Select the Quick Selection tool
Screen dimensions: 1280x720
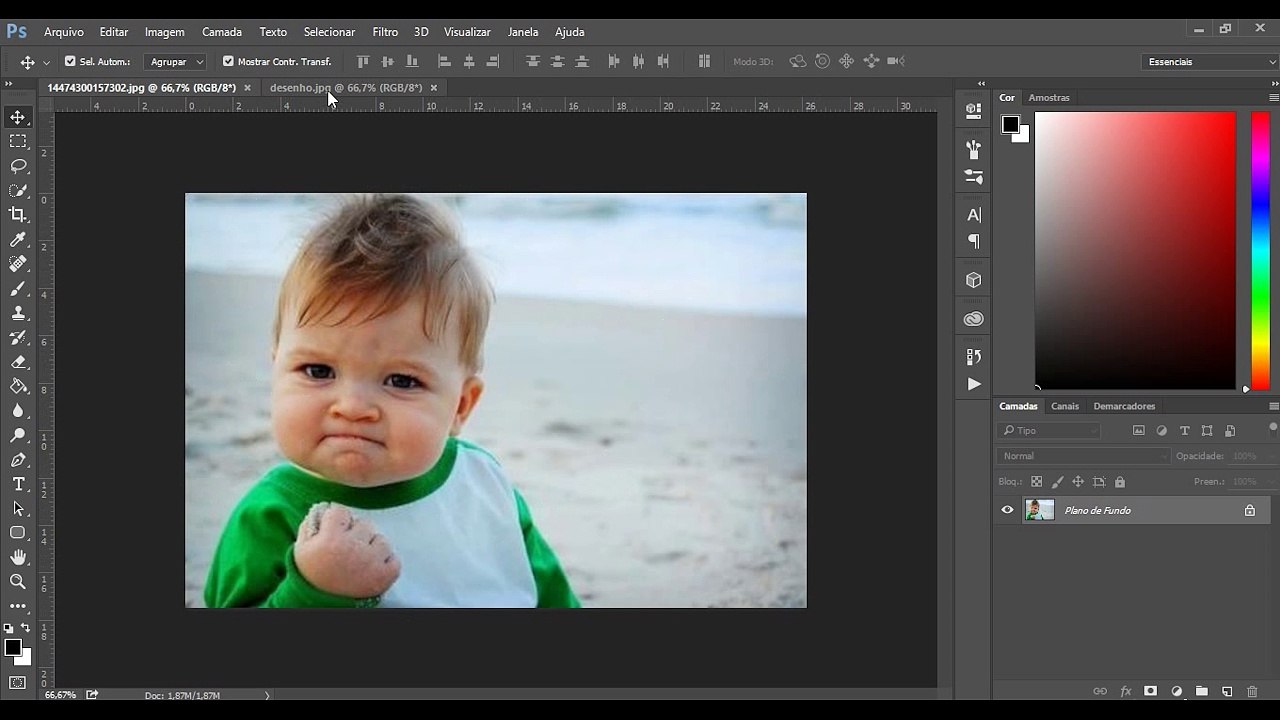[x=18, y=190]
